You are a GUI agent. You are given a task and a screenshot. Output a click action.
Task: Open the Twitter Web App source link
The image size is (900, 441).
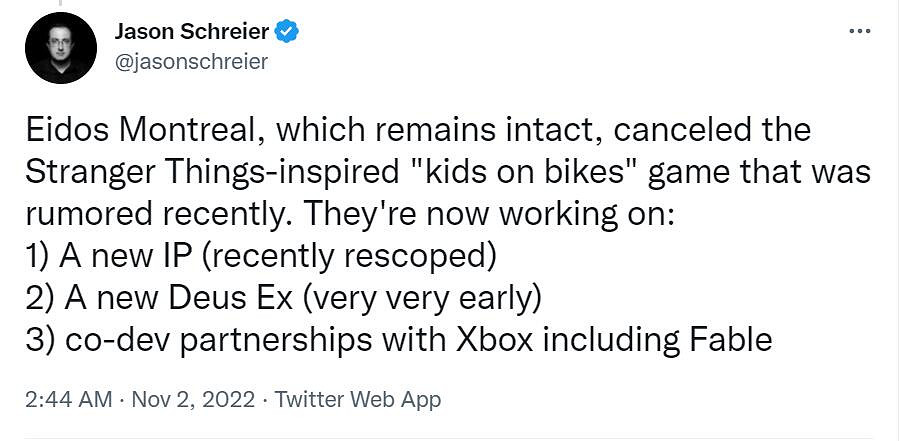[357, 399]
